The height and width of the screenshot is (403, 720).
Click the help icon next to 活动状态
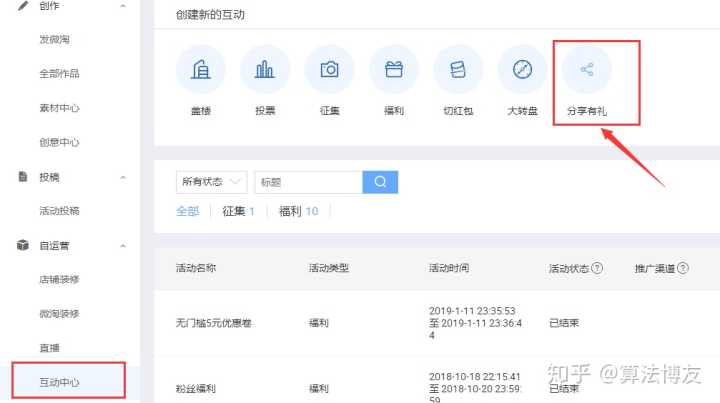597,268
